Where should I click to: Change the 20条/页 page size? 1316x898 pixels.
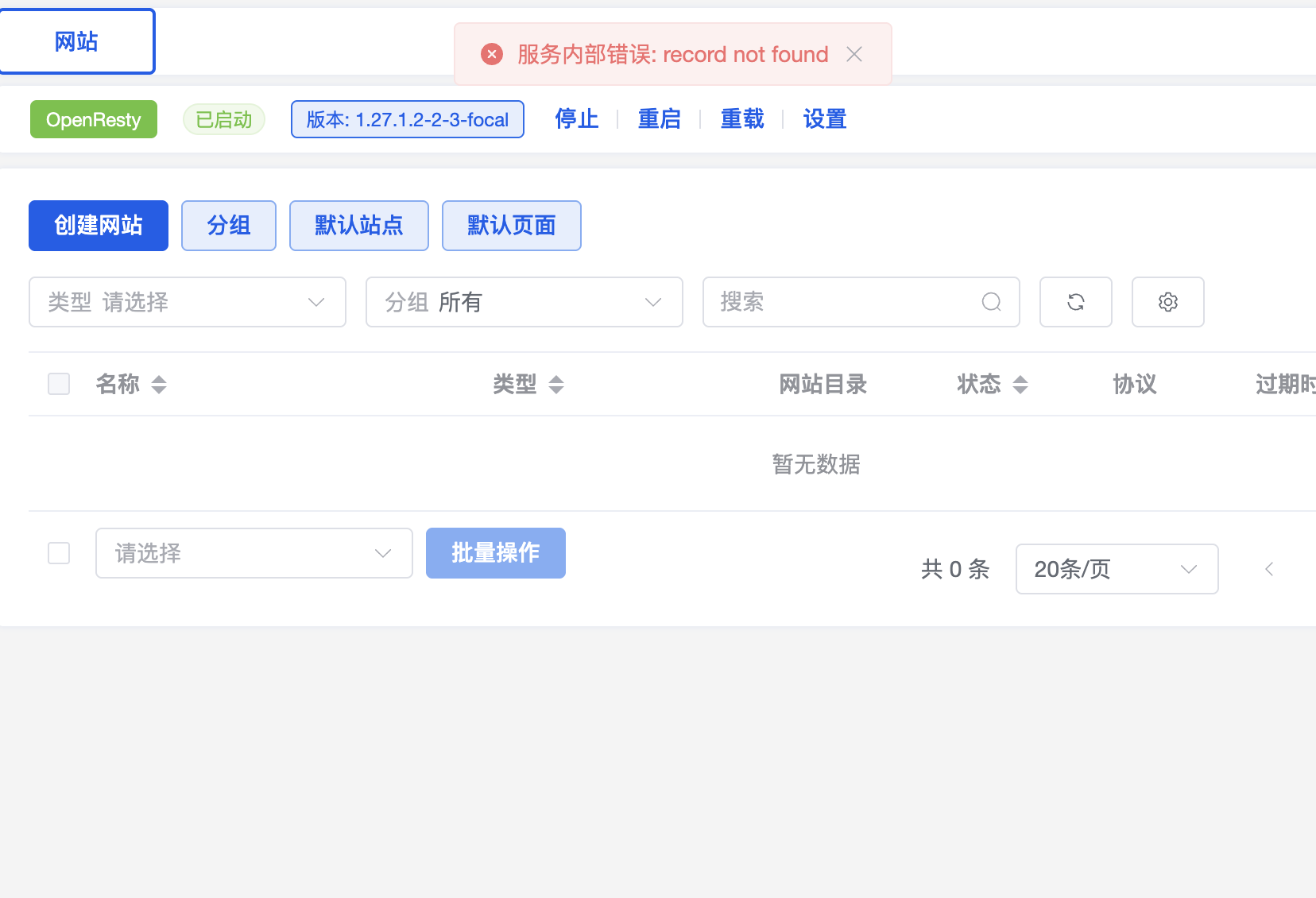pyautogui.click(x=1117, y=569)
